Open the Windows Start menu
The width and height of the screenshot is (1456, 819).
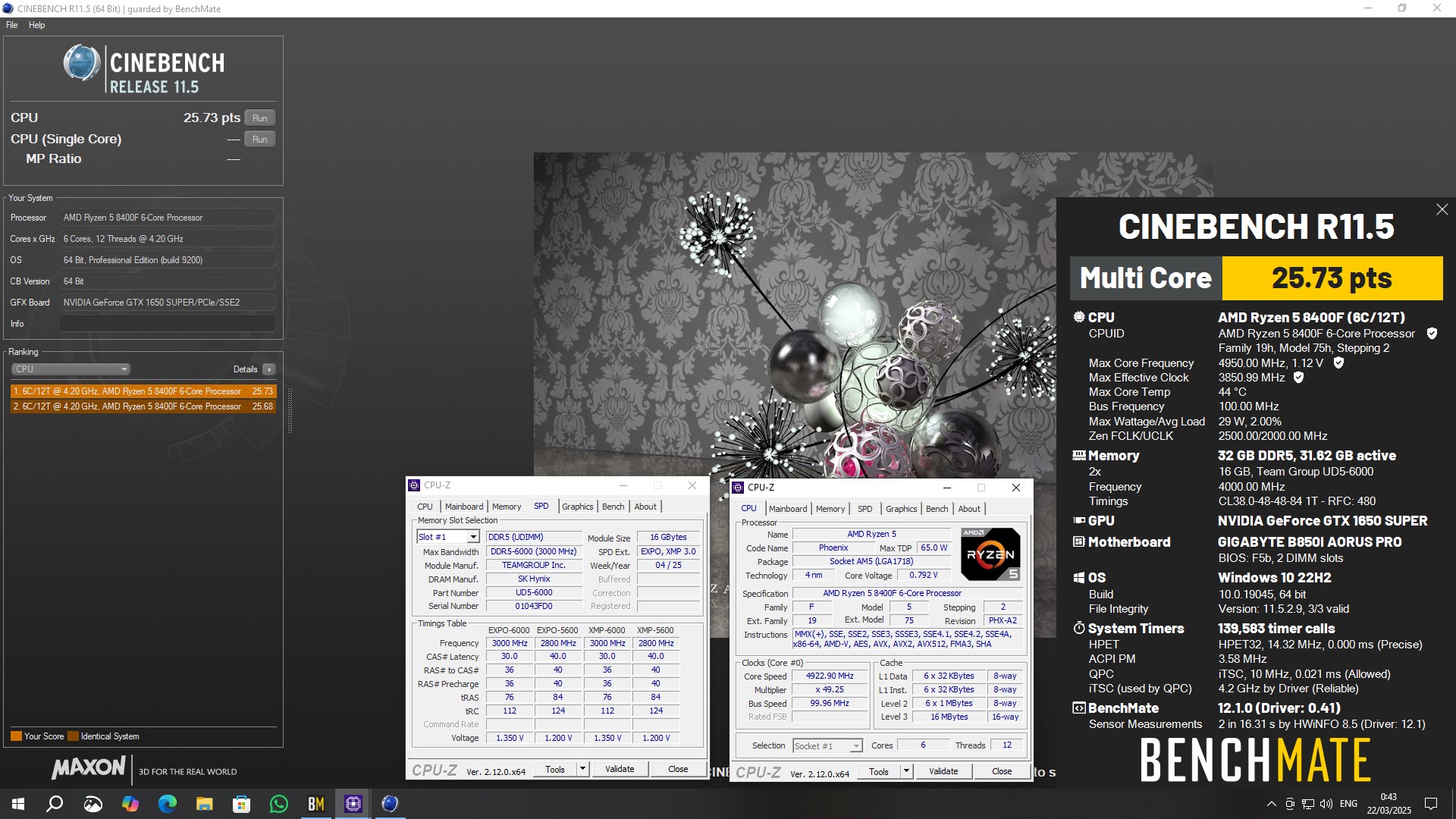pyautogui.click(x=18, y=804)
